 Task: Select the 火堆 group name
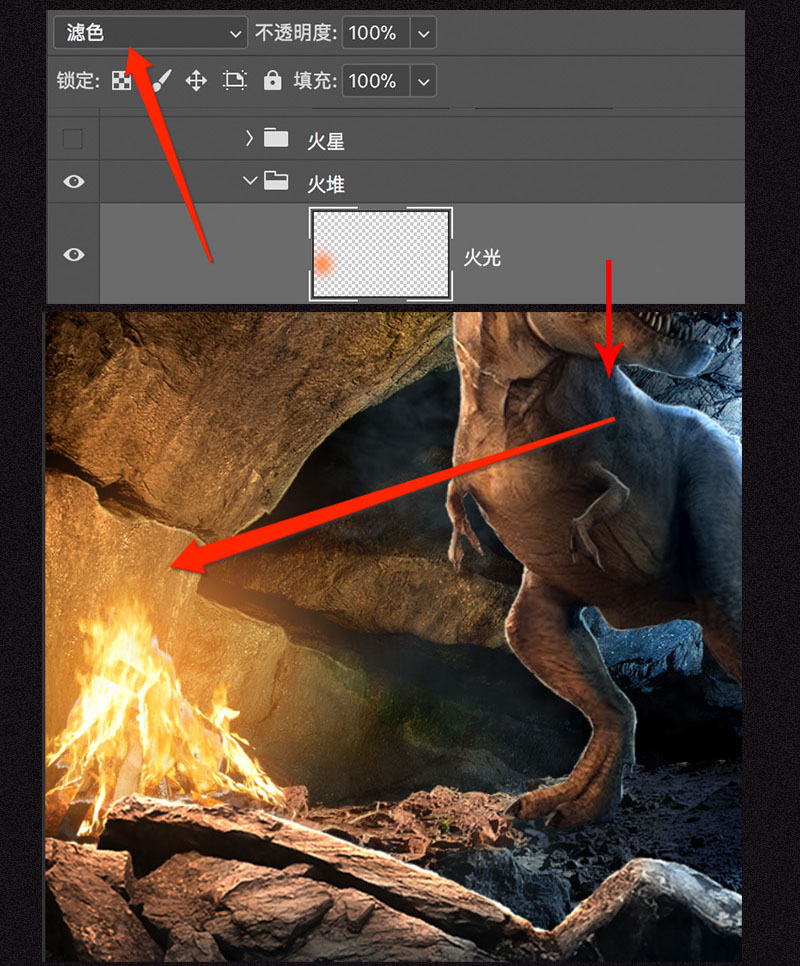tap(326, 184)
